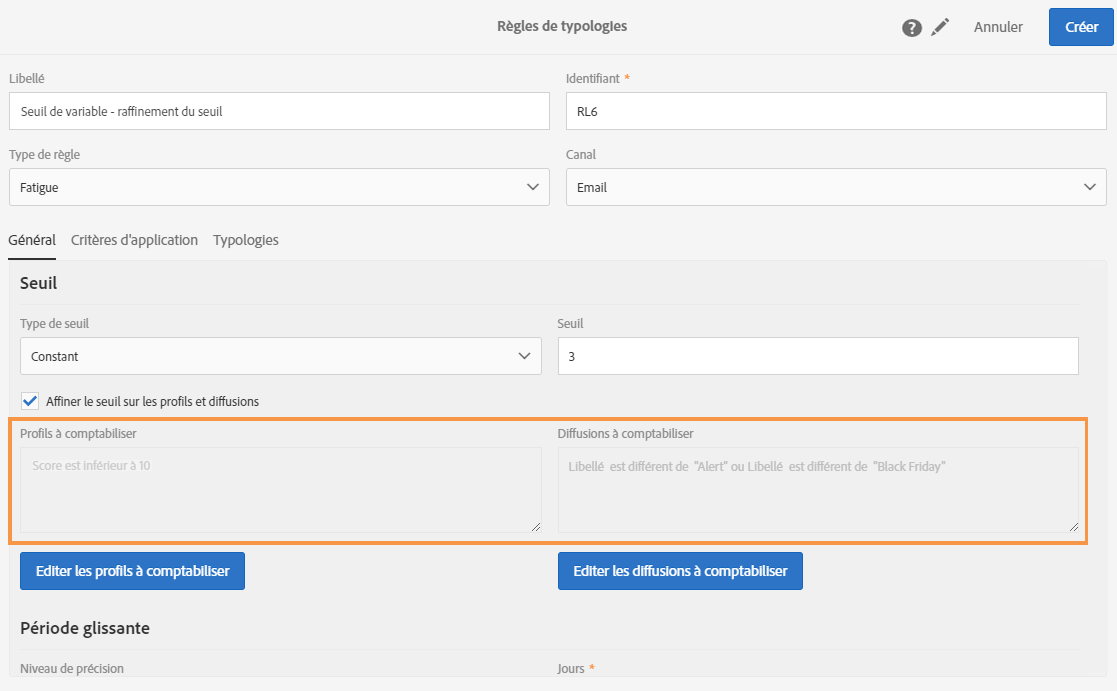Open the Canal dropdown showing Email
Image resolution: width=1117 pixels, height=691 pixels.
[836, 187]
